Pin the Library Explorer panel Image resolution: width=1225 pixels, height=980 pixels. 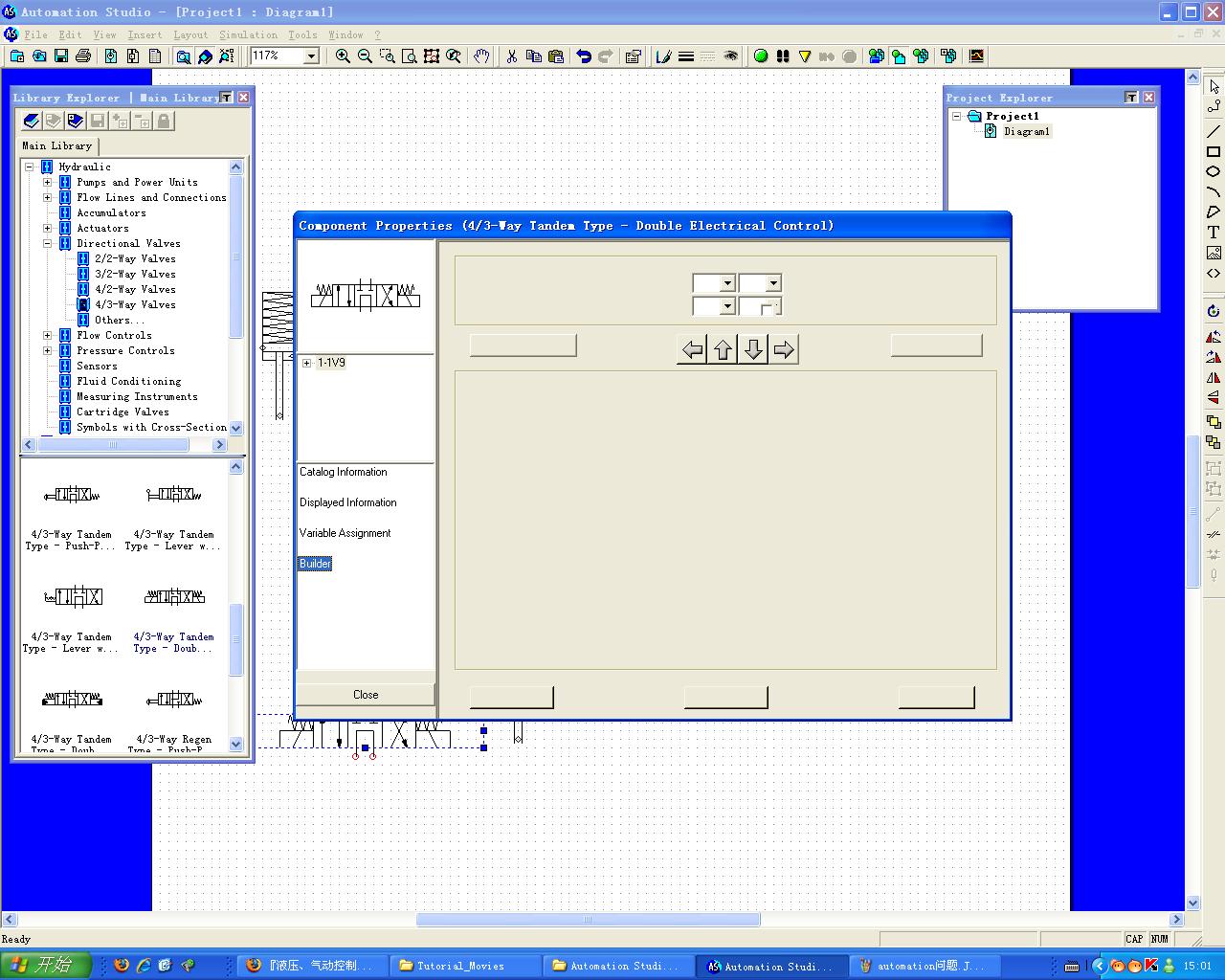[x=226, y=98]
